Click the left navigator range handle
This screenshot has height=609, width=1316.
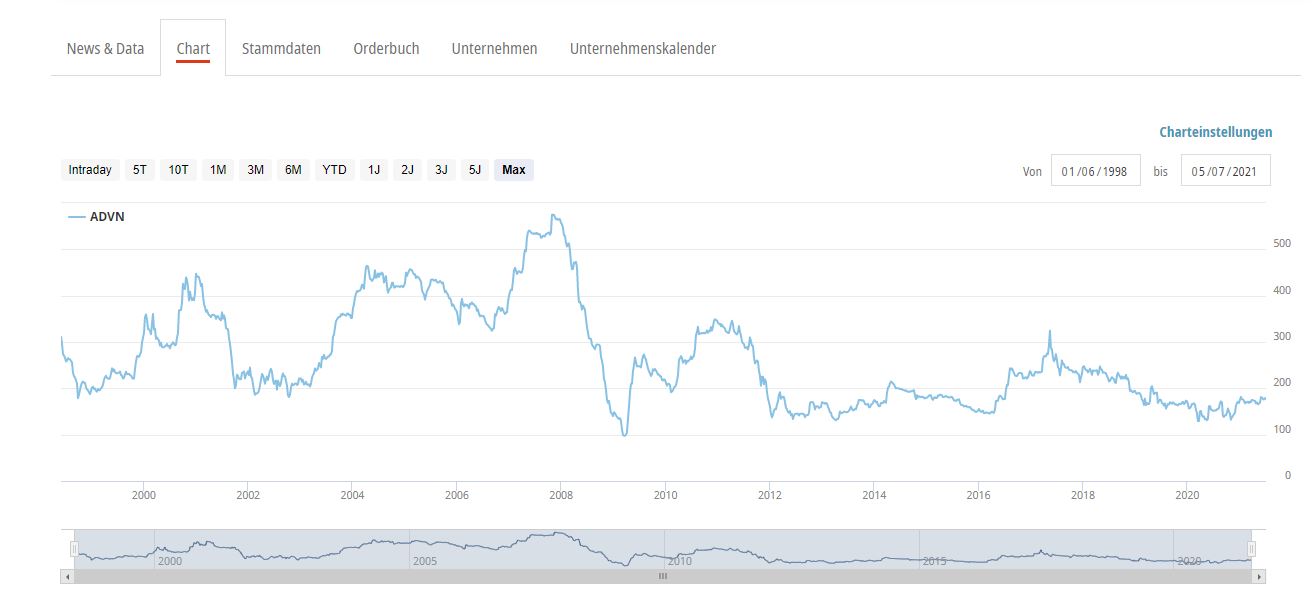coord(73,548)
